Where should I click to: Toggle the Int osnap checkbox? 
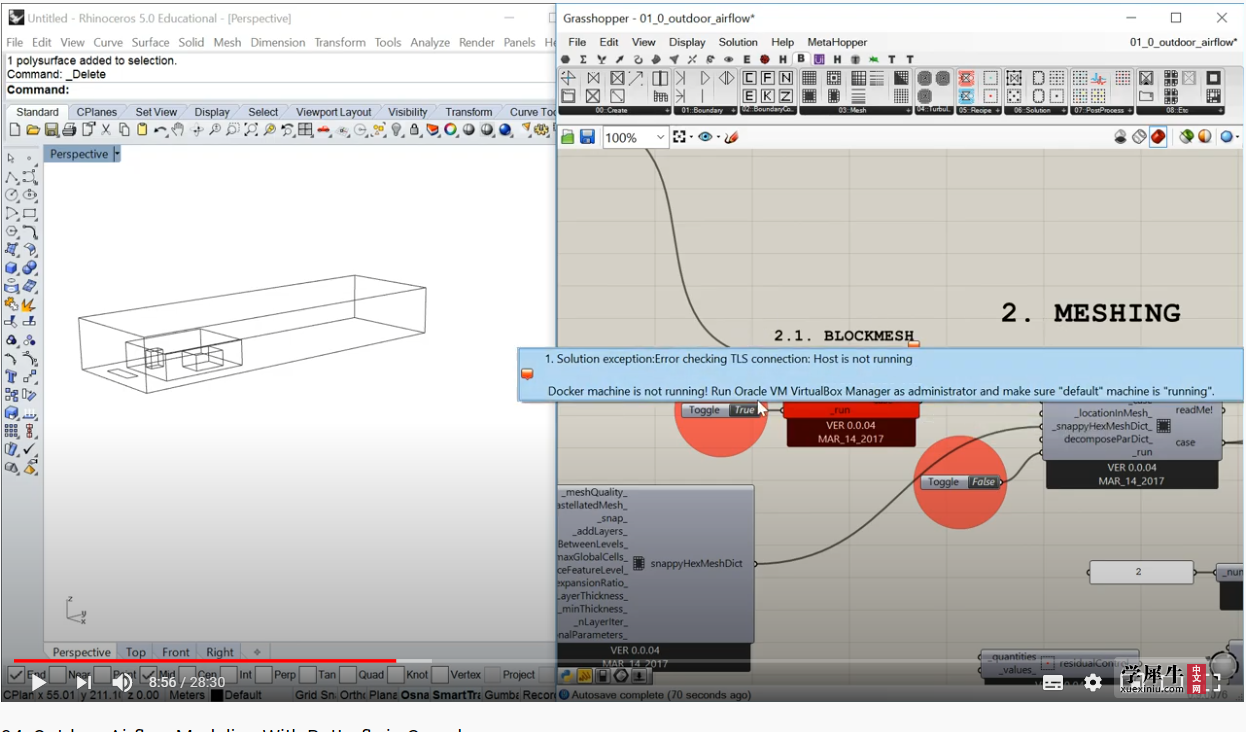[x=230, y=675]
